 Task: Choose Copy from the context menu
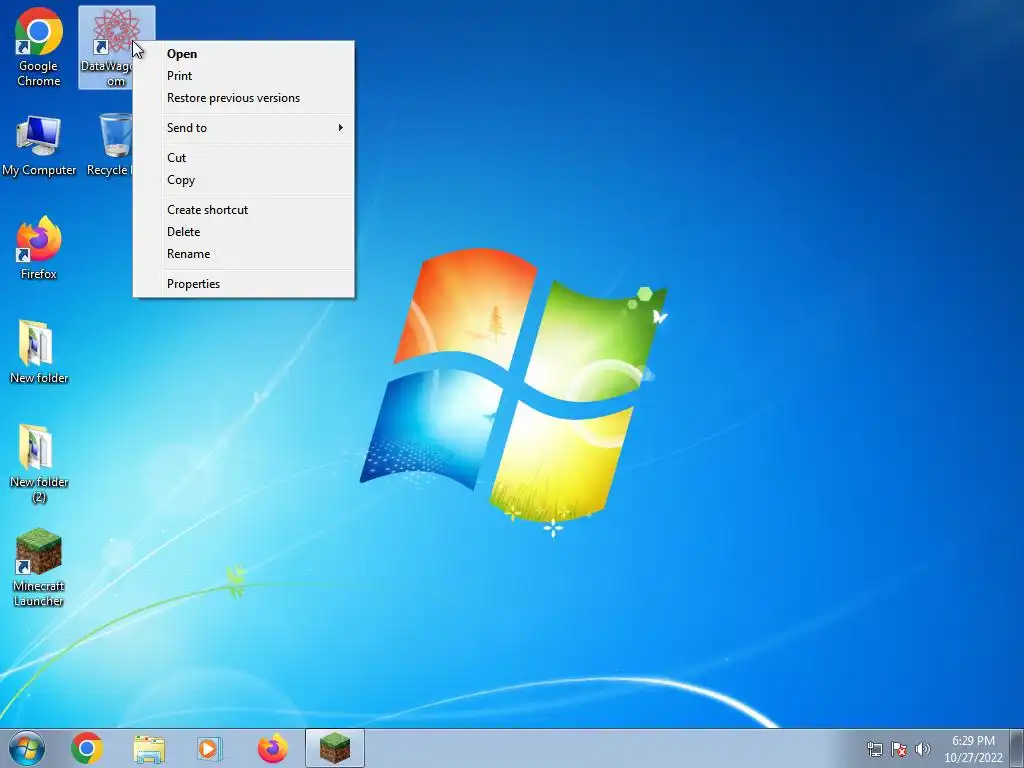pos(244,180)
